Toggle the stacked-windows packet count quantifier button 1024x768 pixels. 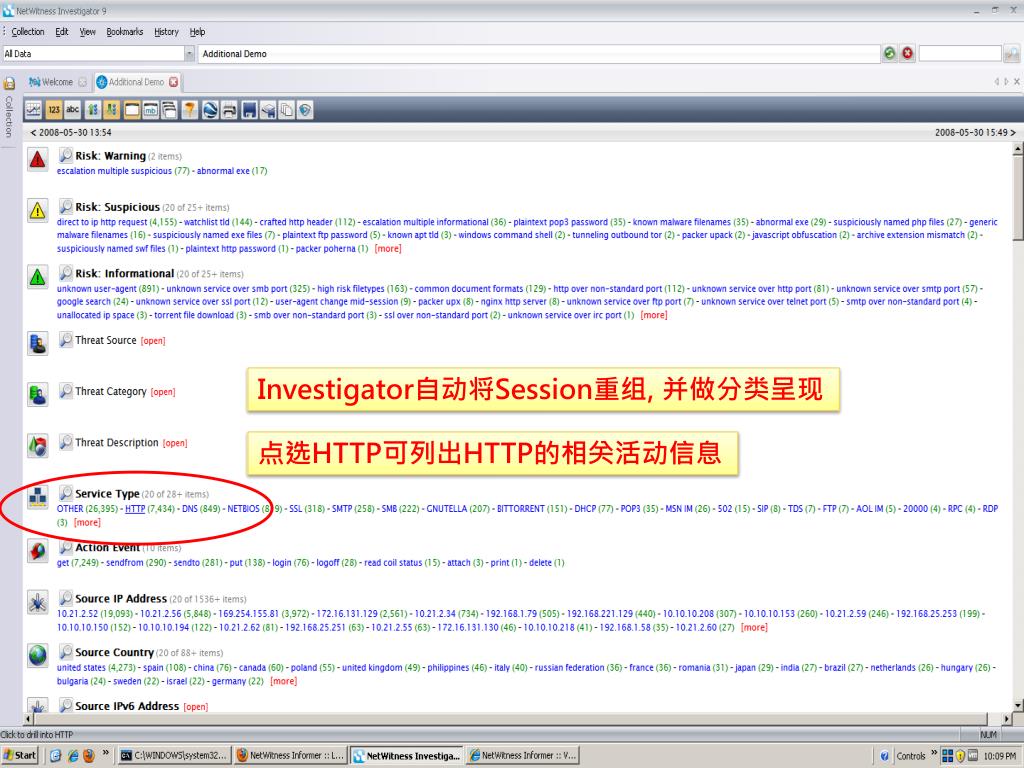coord(169,110)
